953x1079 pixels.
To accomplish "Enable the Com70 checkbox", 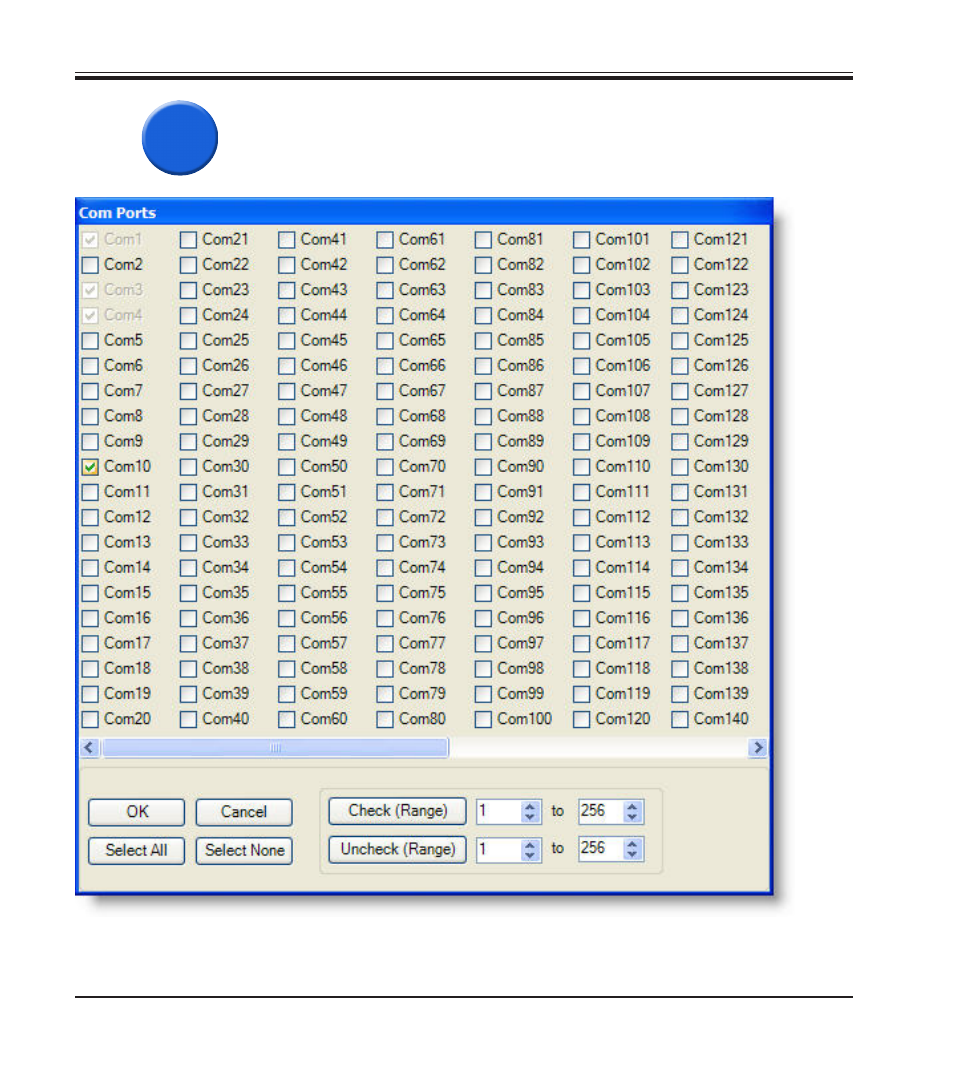I will [385, 467].
